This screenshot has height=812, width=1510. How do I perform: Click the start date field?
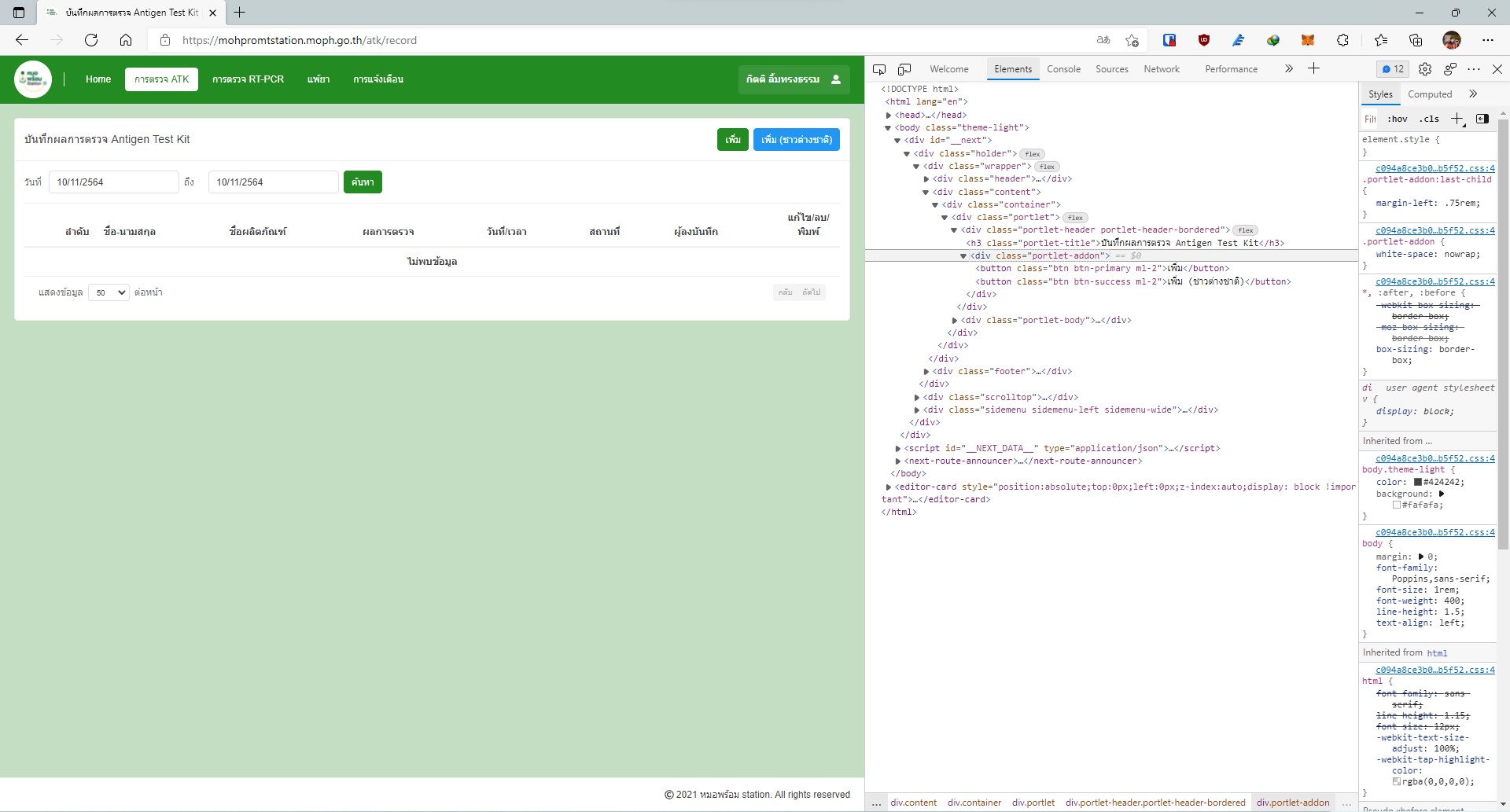click(x=114, y=182)
